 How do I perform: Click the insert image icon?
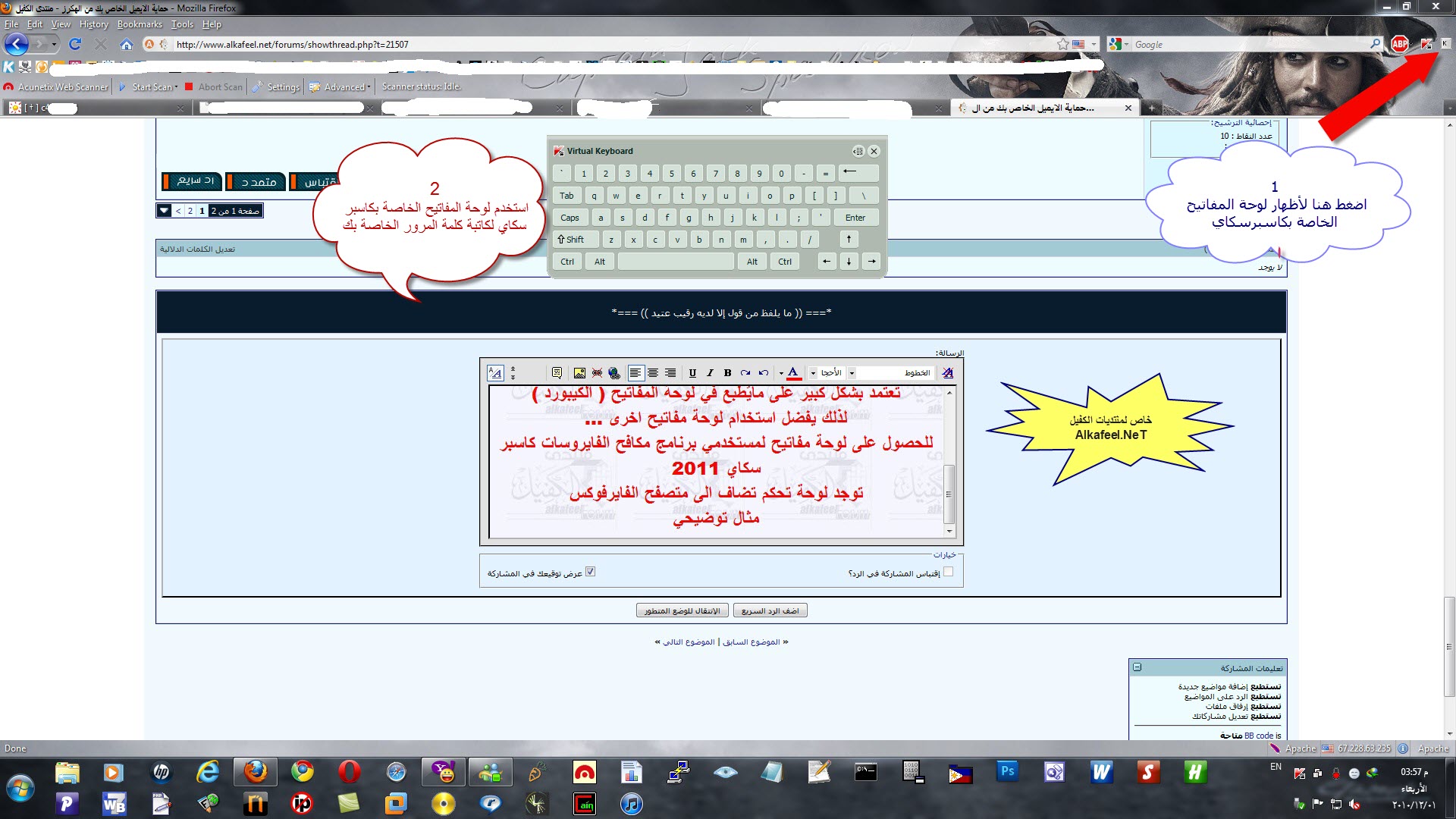(x=579, y=372)
